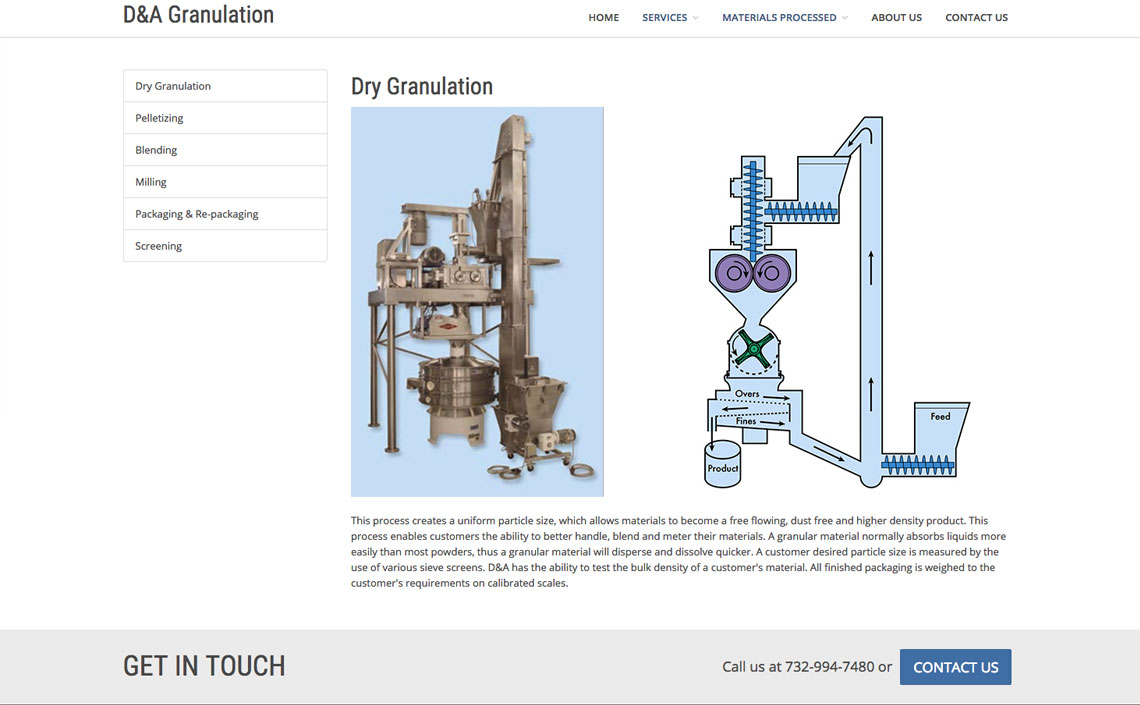The height and width of the screenshot is (705, 1140).
Task: Select Screening in the sidebar
Action: coord(225,246)
